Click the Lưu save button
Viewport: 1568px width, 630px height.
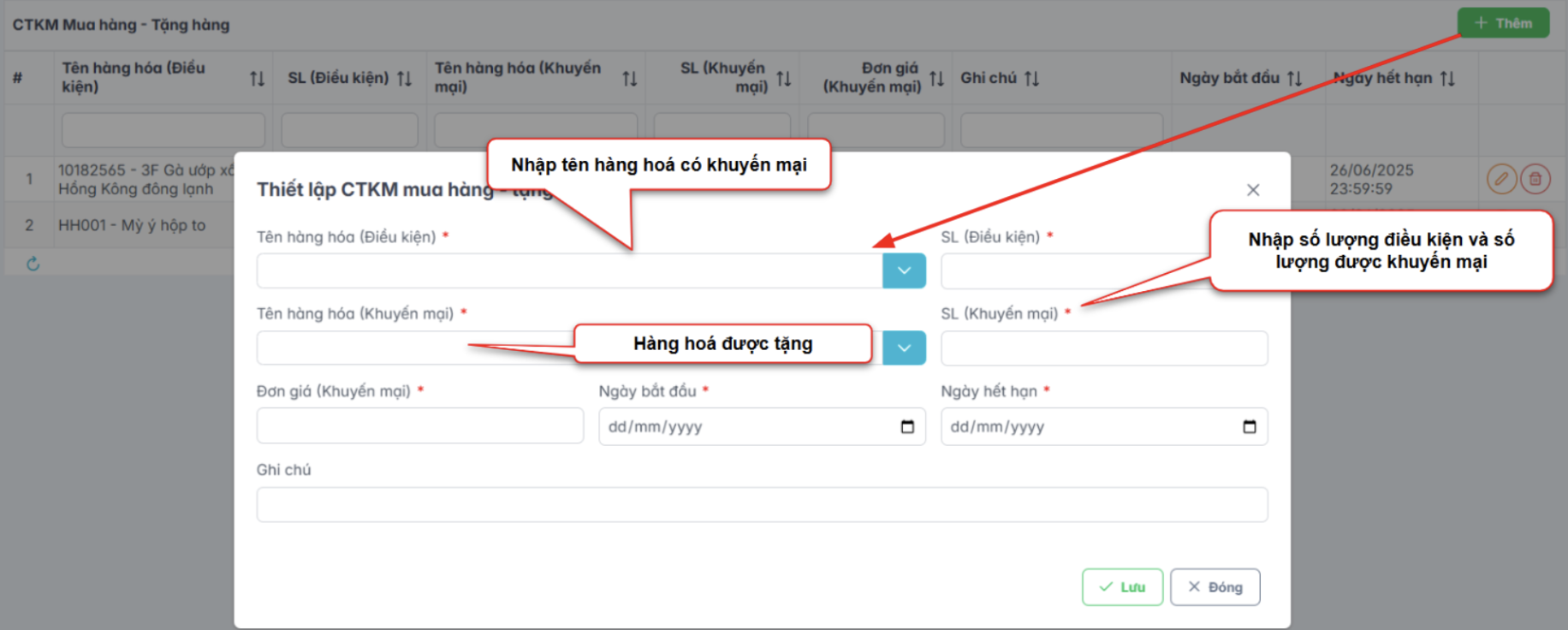click(x=1122, y=587)
